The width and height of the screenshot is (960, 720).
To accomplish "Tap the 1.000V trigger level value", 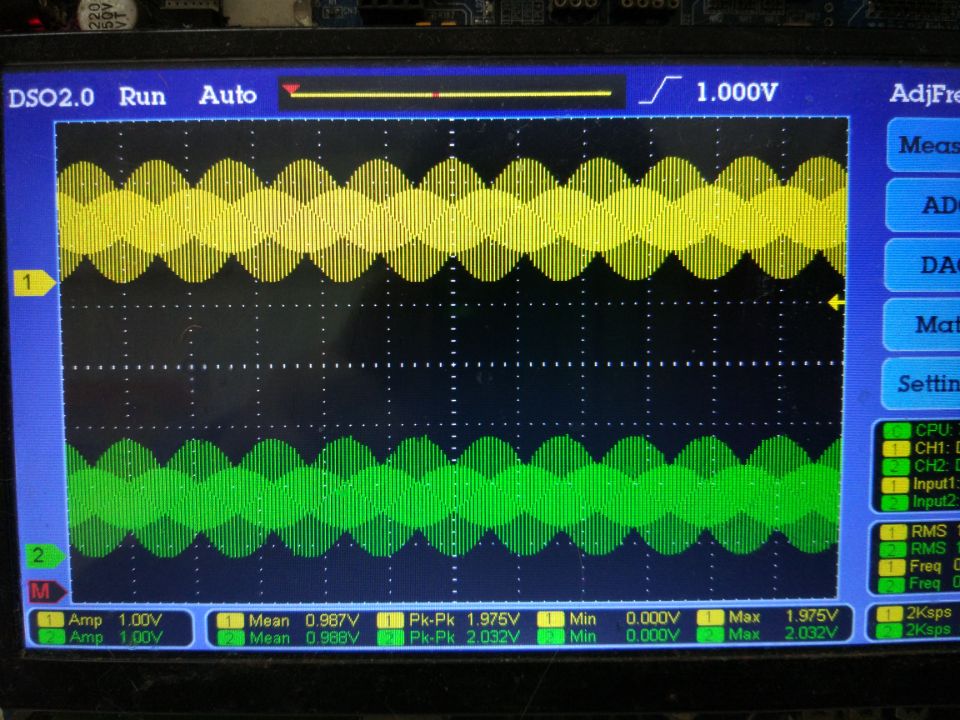I will coord(737,92).
